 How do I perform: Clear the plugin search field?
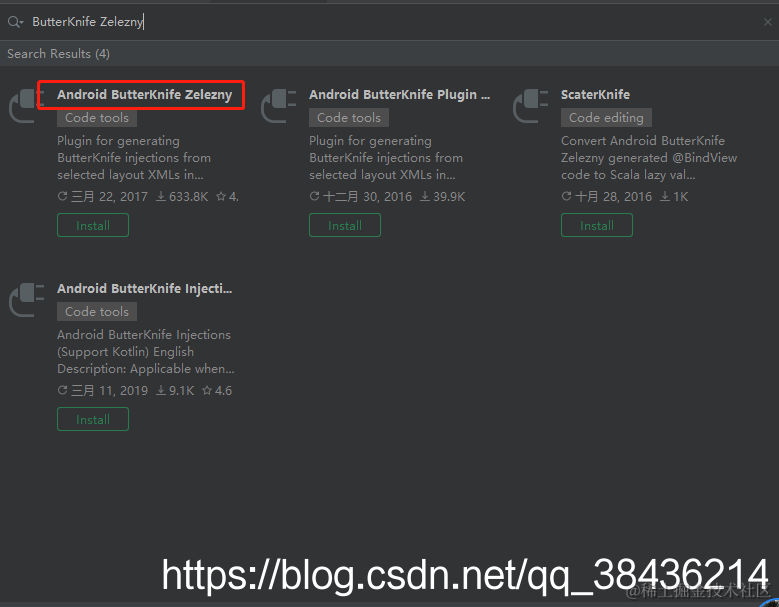coord(767,22)
